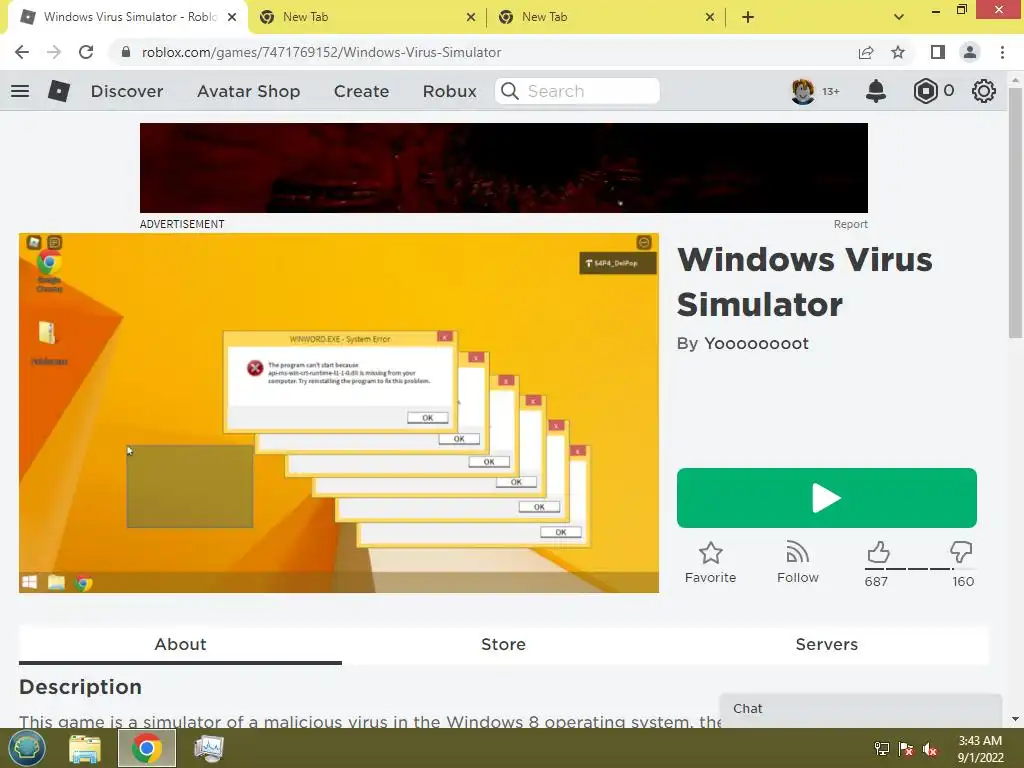
Task: Click the URL address bar
Action: (x=483, y=52)
